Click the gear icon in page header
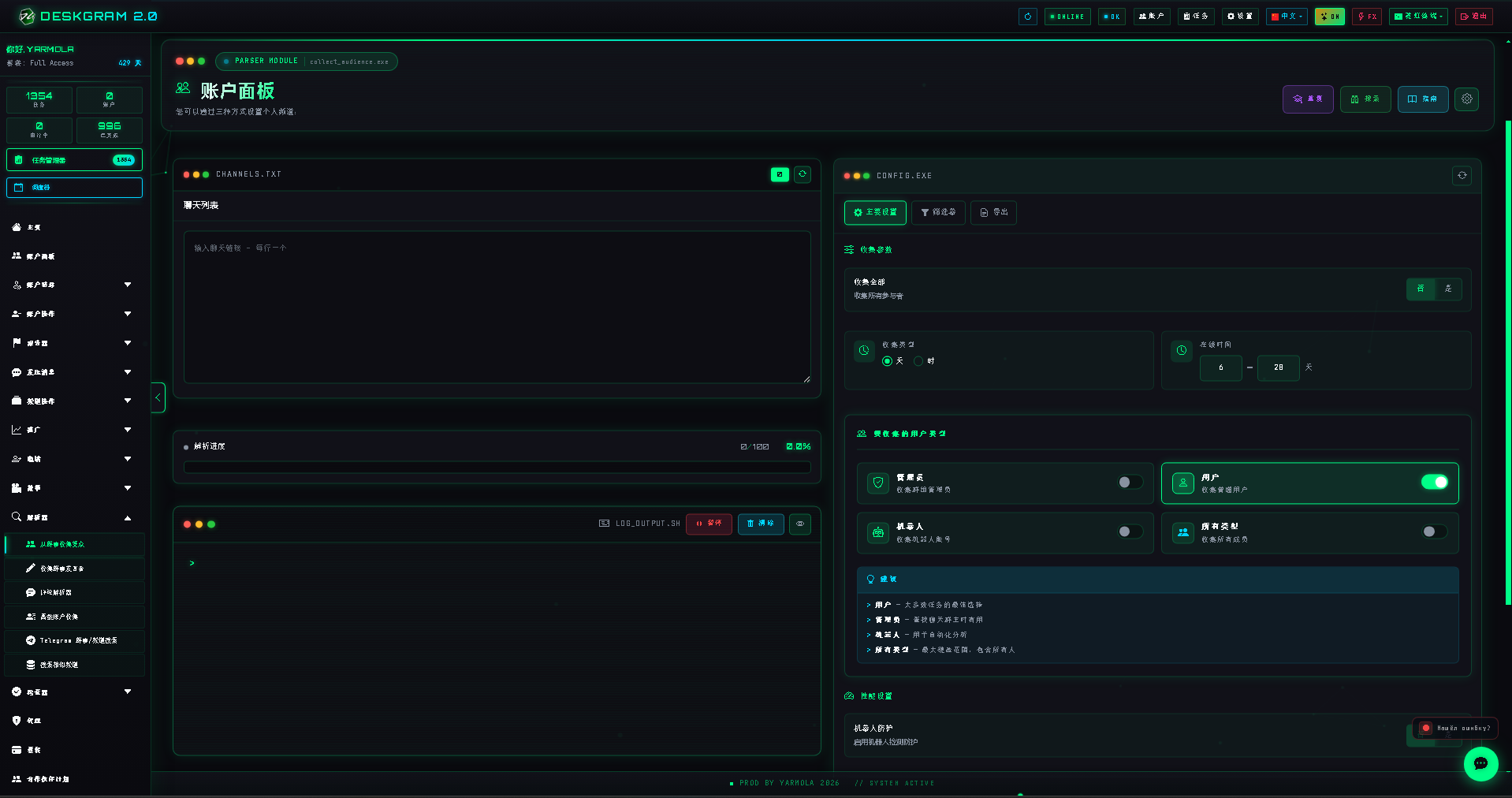1512x798 pixels. tap(1466, 99)
